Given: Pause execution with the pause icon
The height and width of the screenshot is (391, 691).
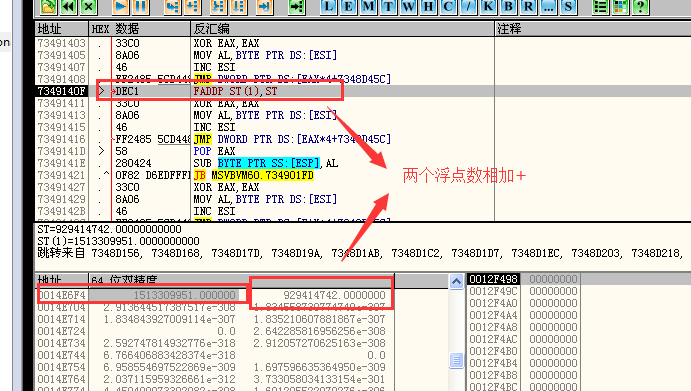Looking at the screenshot, I should pyautogui.click(x=141, y=7).
